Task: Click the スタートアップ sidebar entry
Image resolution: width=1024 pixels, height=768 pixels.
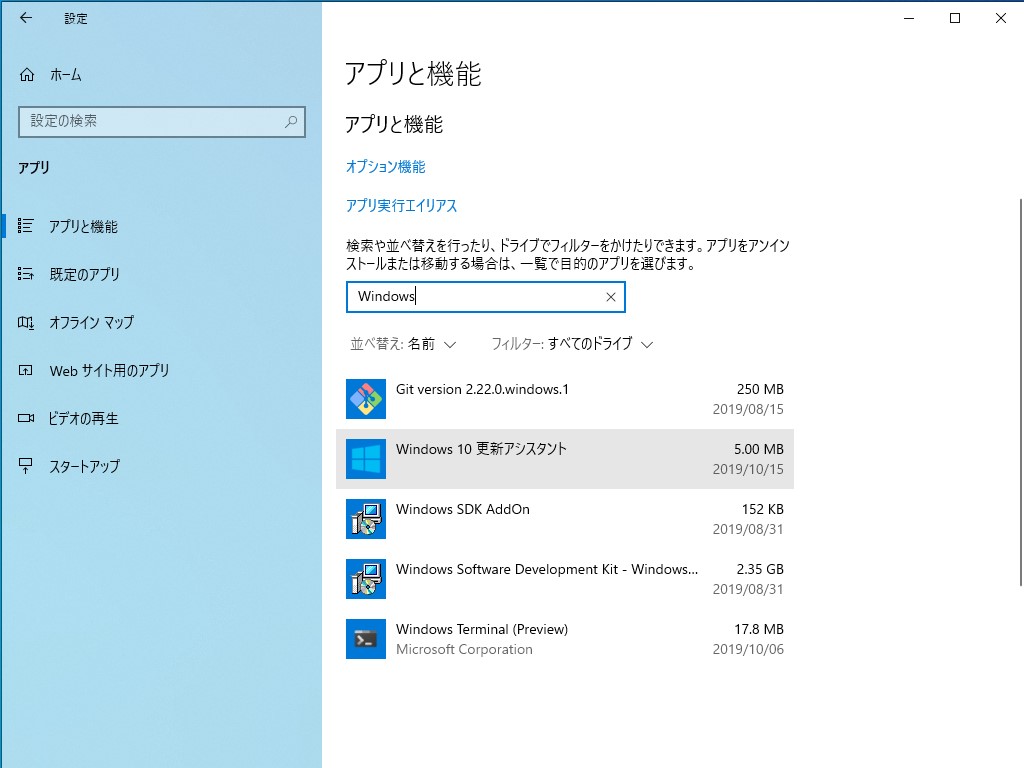Action: 85,466
